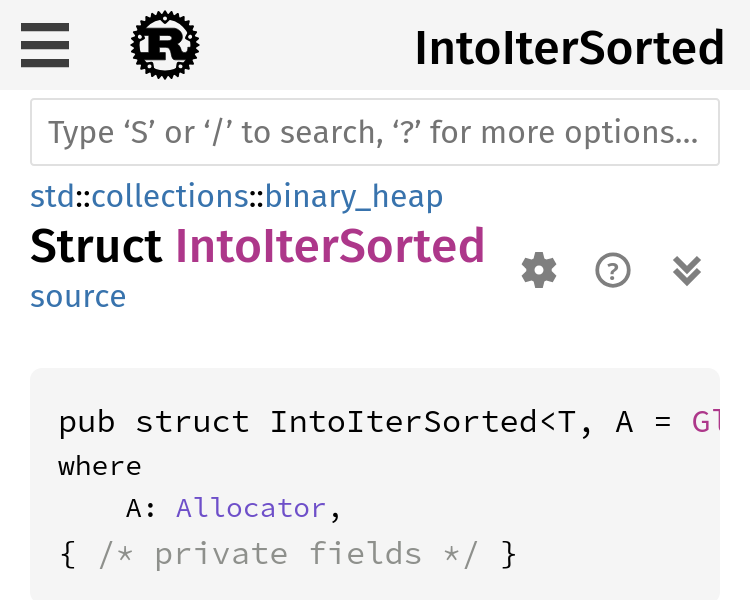Click the closing brace in code block
Screen dimensions: 750x600
tap(509, 554)
